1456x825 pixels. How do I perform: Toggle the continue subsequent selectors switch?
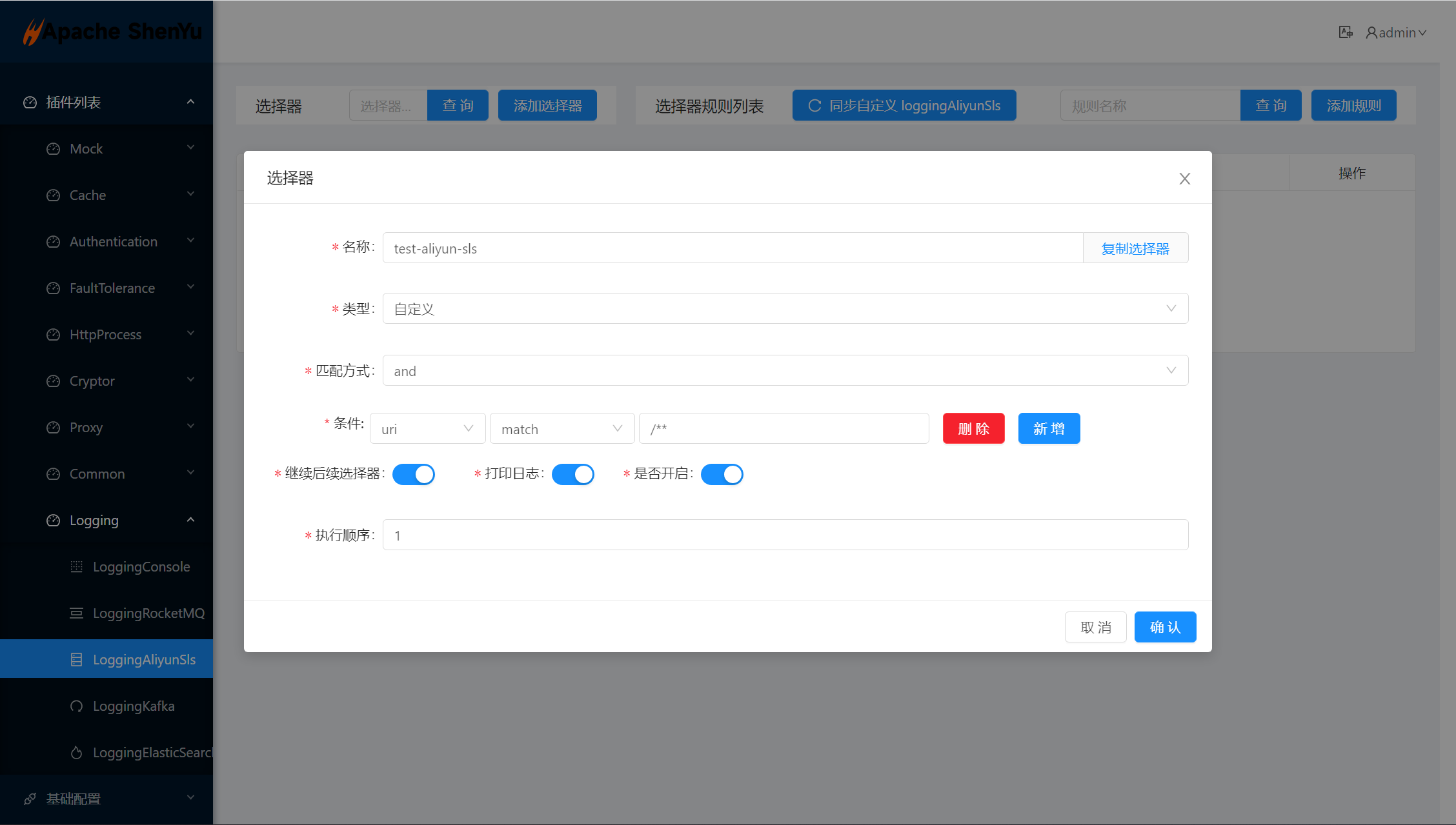pos(413,474)
